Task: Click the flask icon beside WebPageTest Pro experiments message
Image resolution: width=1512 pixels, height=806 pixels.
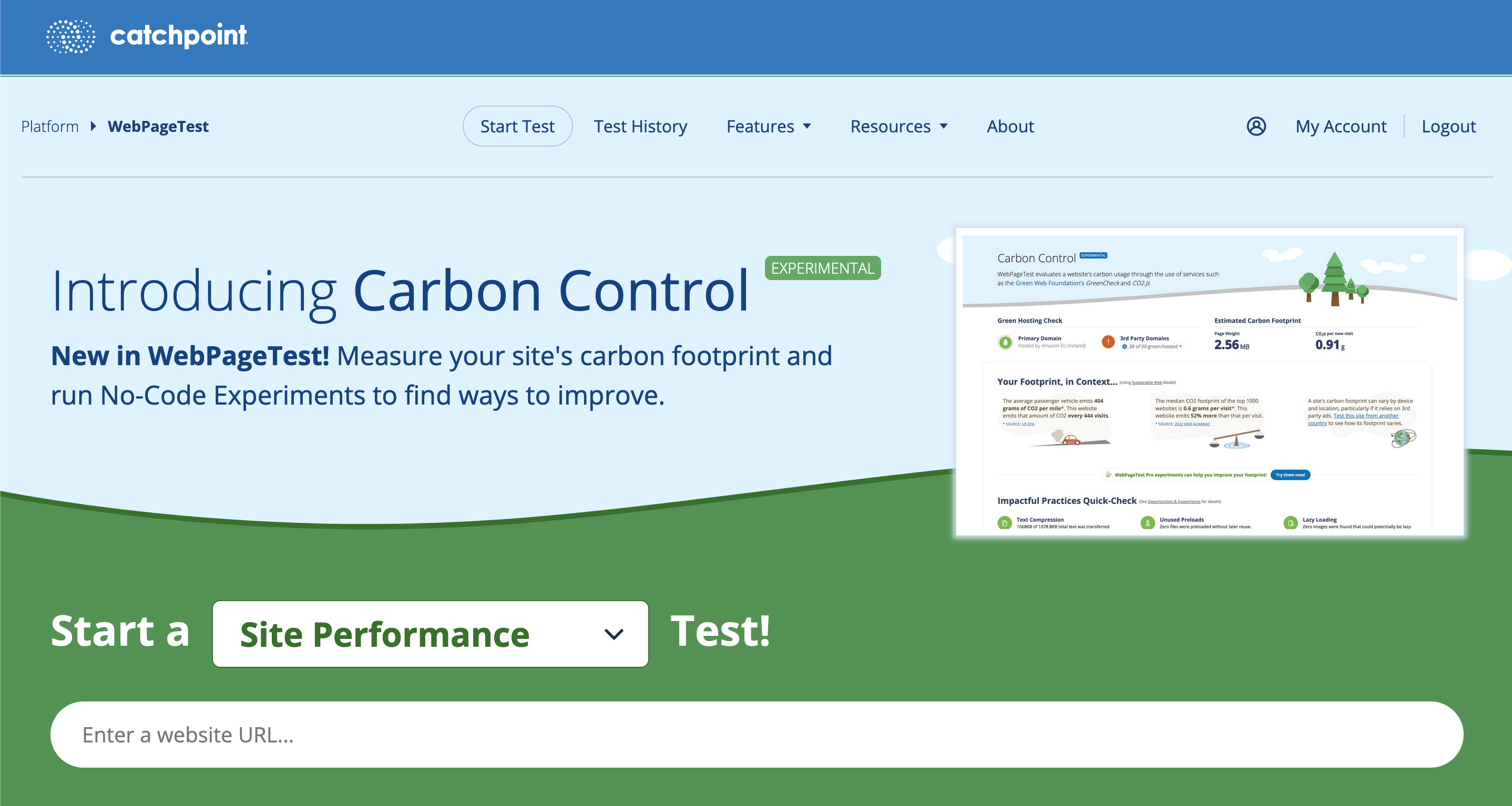Action: click(1109, 475)
